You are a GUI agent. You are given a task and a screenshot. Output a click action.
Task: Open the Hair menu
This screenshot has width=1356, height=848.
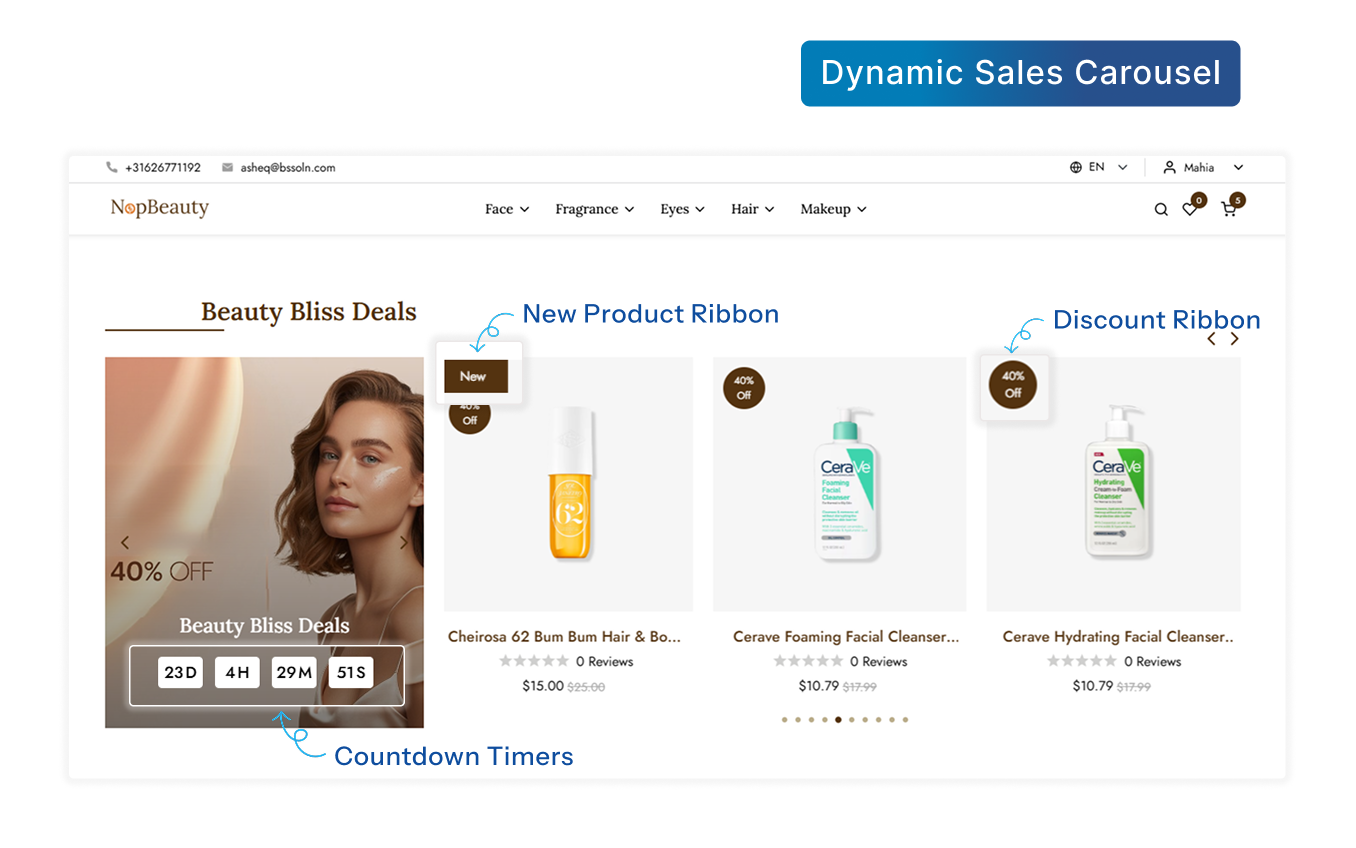click(753, 209)
